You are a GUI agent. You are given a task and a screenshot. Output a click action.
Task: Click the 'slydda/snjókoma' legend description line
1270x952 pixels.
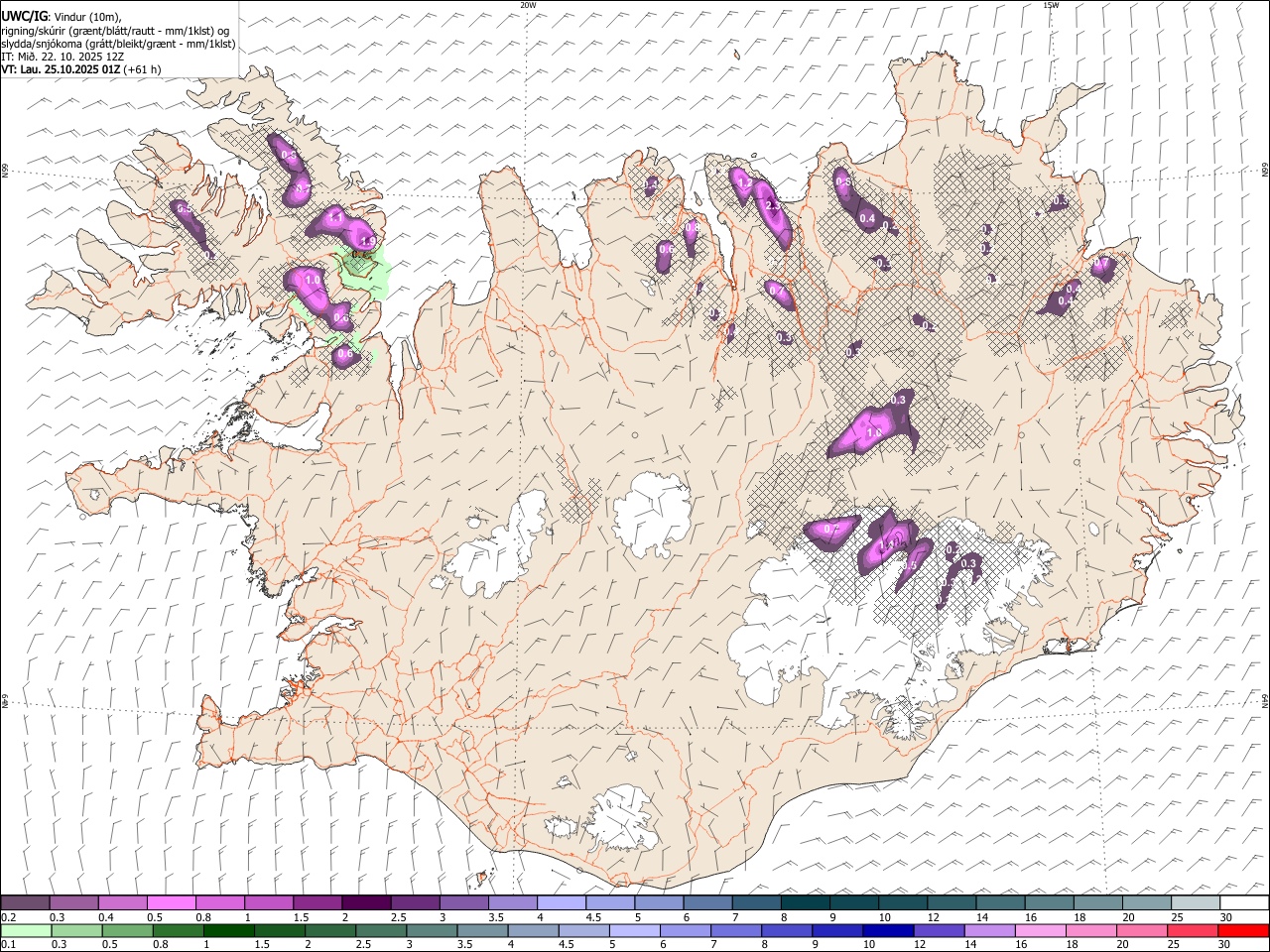(118, 44)
